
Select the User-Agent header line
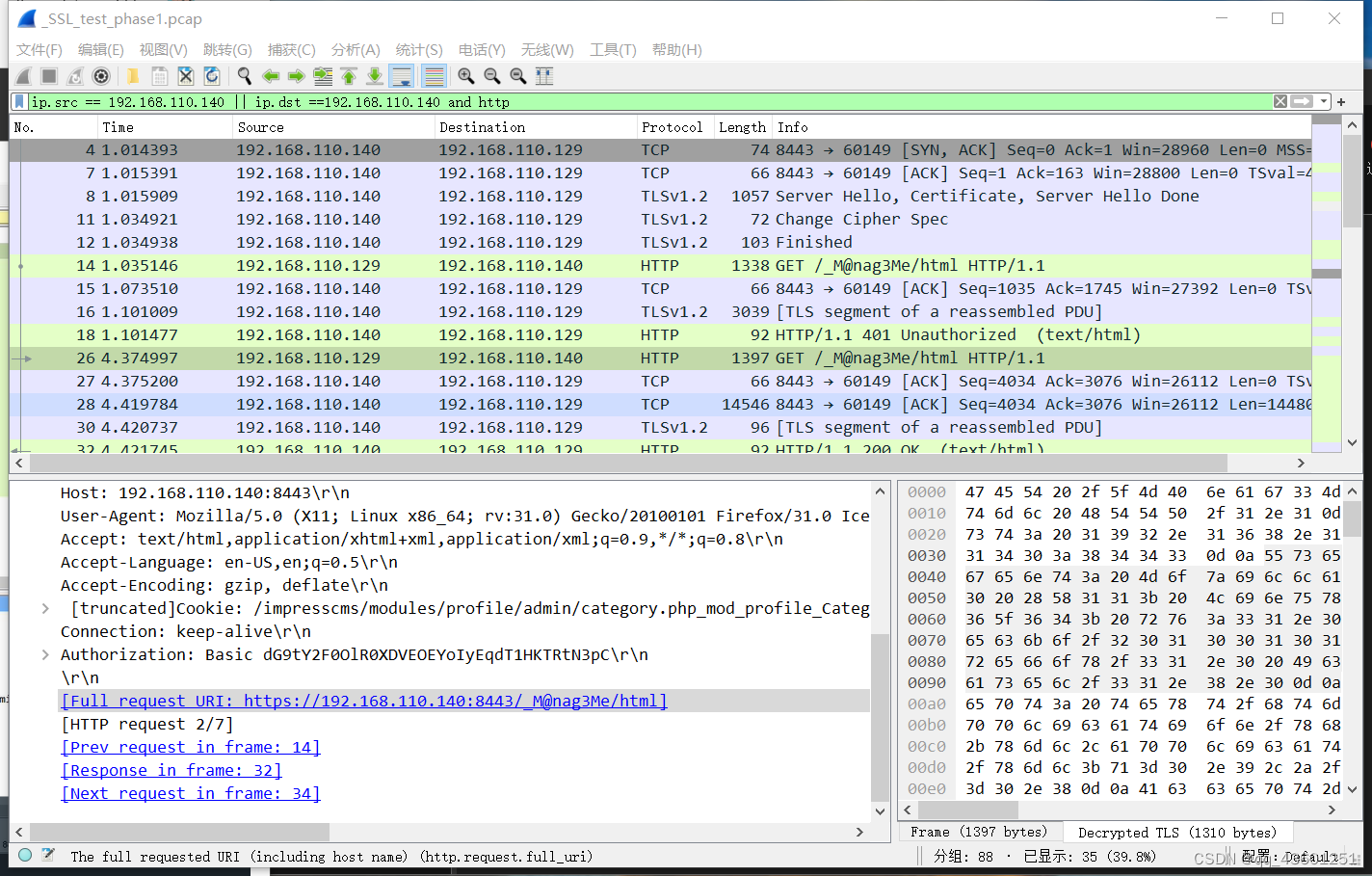click(x=464, y=516)
